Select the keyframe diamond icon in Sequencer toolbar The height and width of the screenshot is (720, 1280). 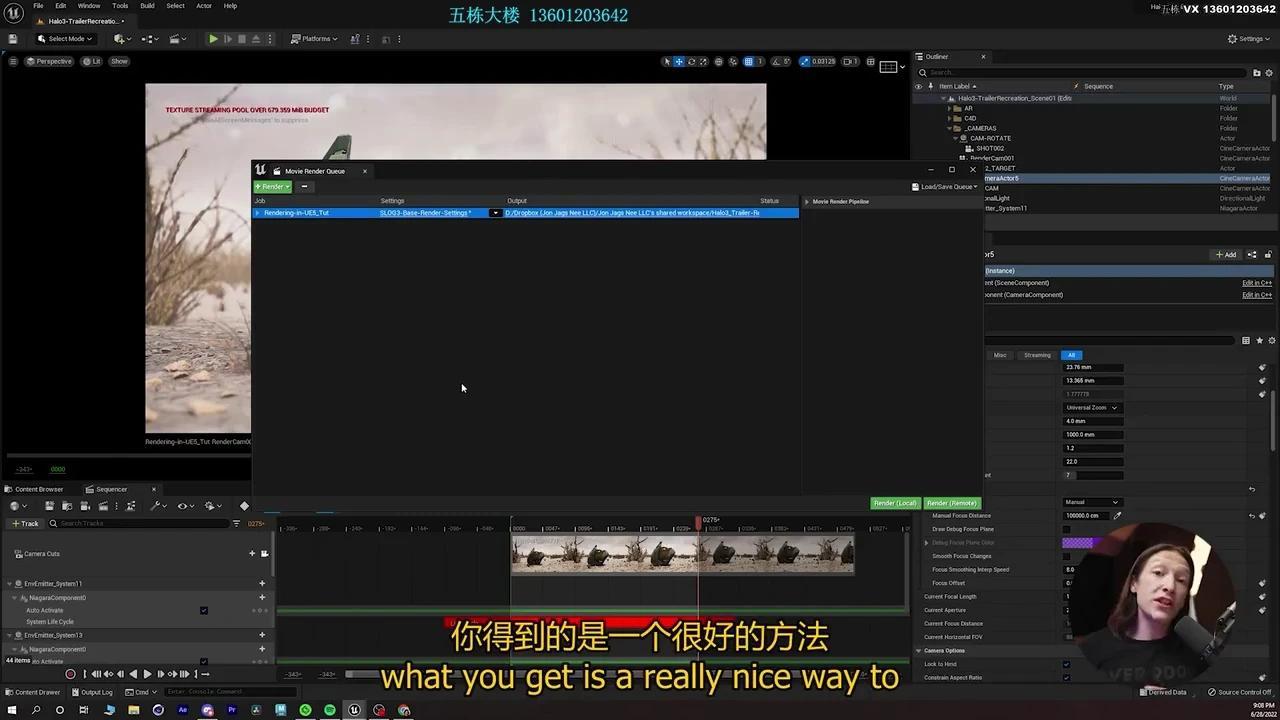click(244, 505)
